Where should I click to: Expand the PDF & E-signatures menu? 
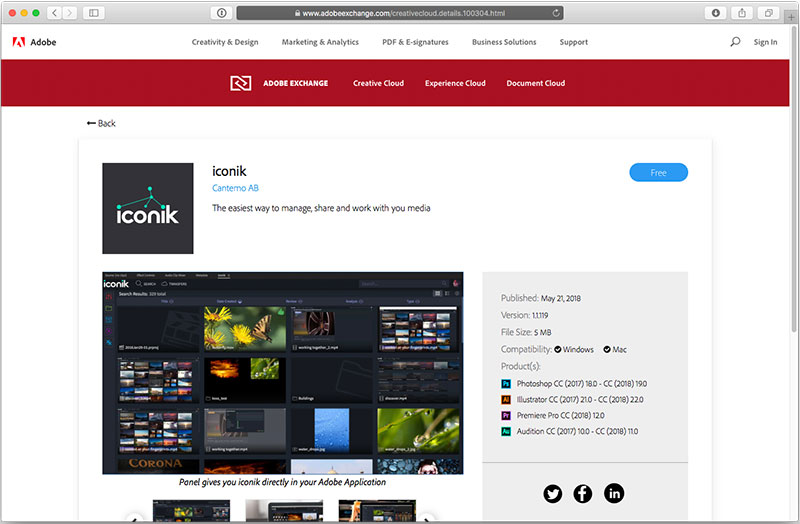click(x=415, y=42)
